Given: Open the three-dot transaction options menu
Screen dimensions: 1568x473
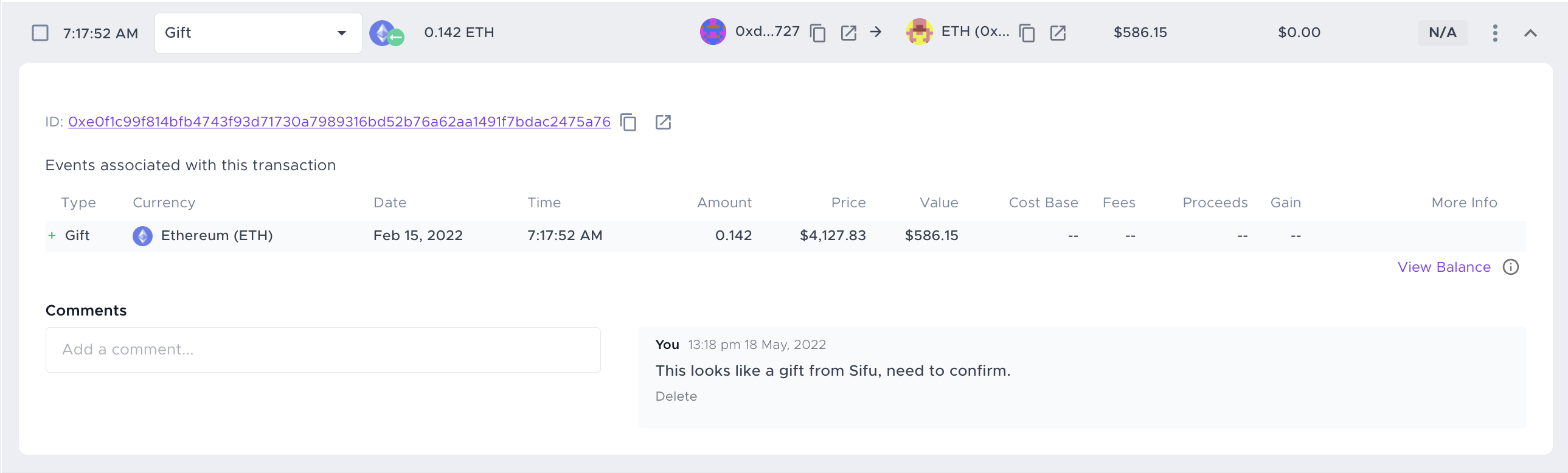Looking at the screenshot, I should [1495, 33].
